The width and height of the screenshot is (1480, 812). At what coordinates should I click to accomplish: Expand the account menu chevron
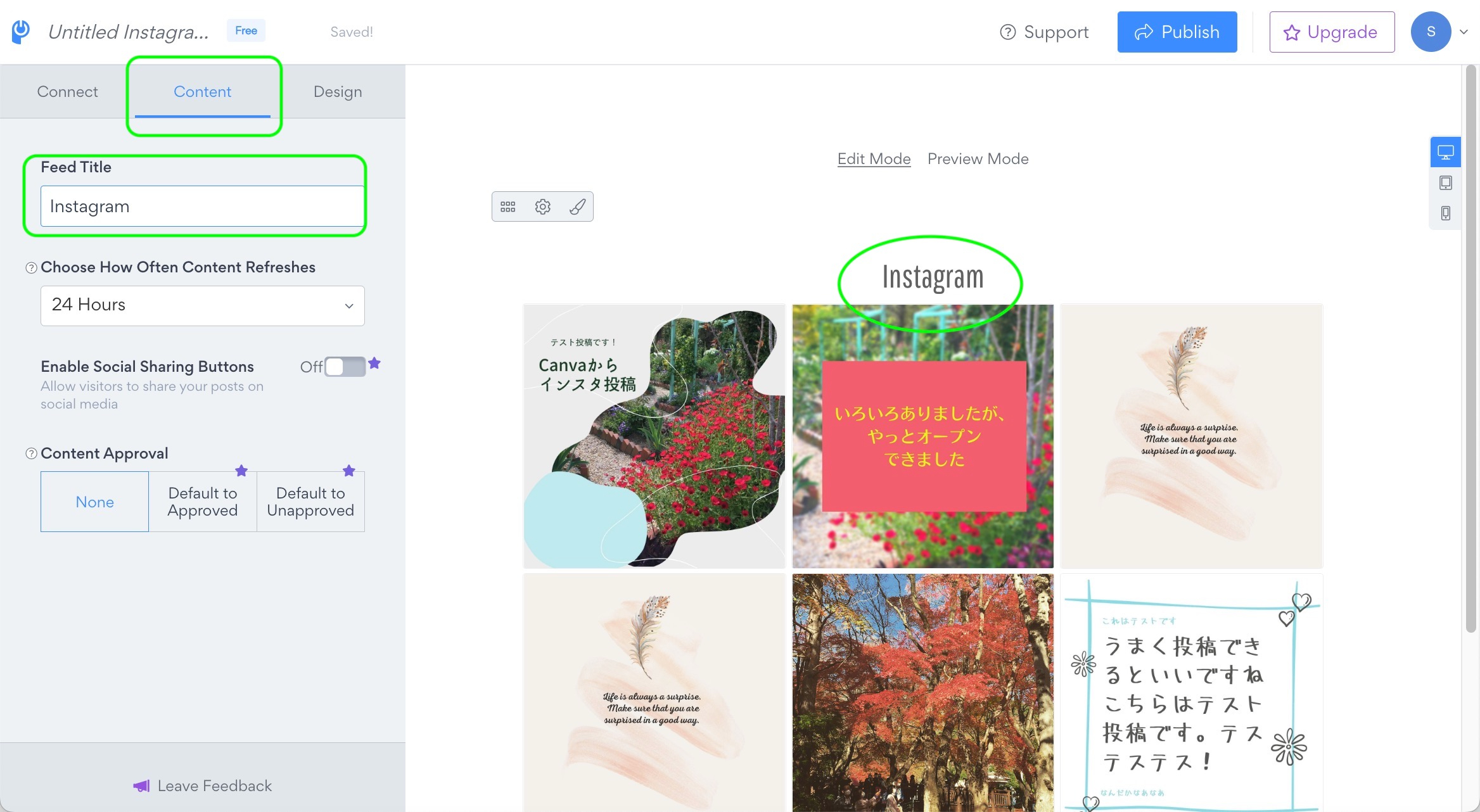tap(1464, 31)
